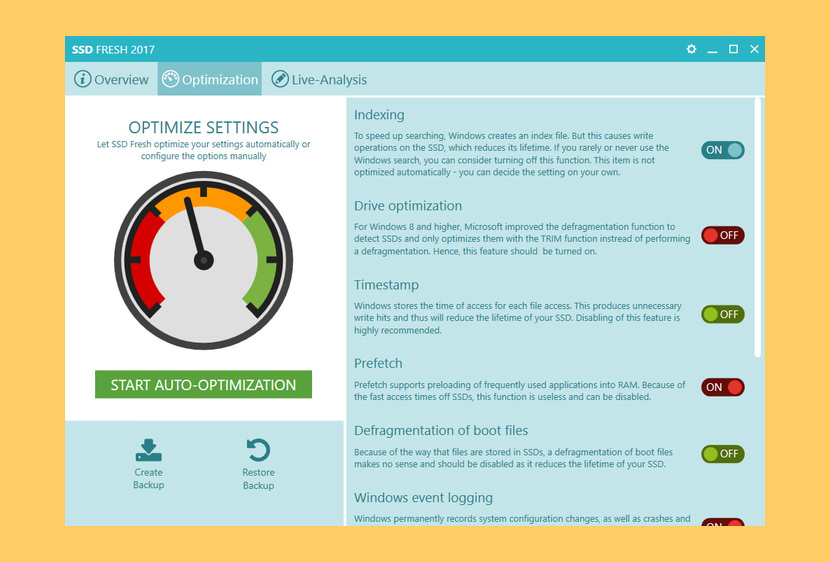830x562 pixels.
Task: Close the SSD Fresh 2017 window
Action: (754, 49)
